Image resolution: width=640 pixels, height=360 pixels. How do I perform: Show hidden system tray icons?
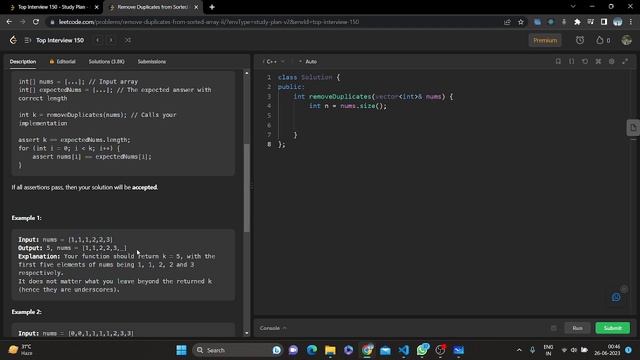point(519,350)
